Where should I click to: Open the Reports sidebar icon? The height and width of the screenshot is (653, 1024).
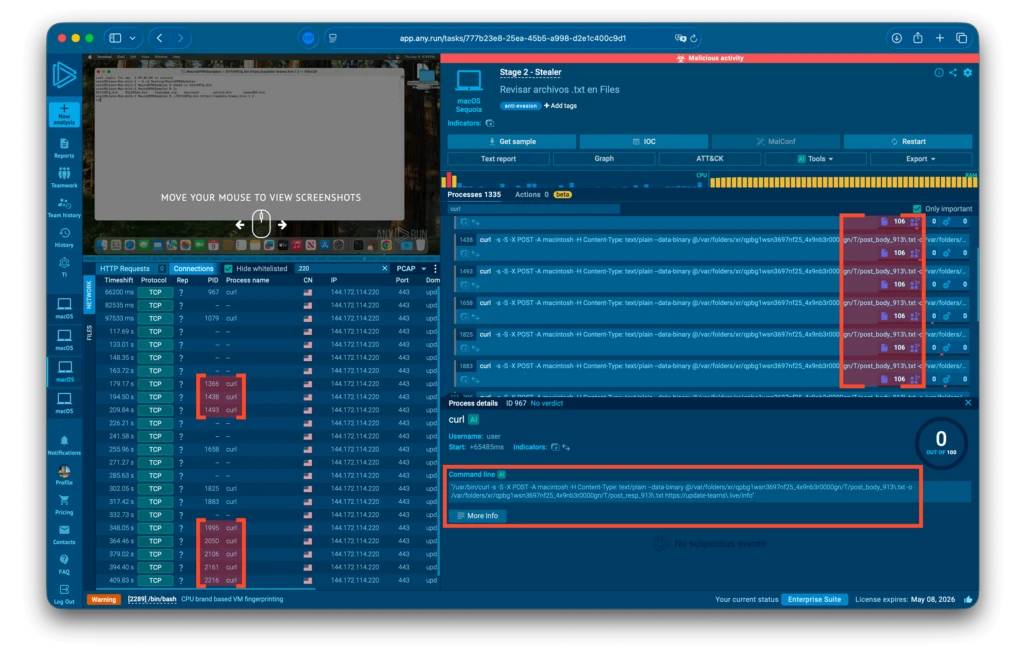pos(64,148)
